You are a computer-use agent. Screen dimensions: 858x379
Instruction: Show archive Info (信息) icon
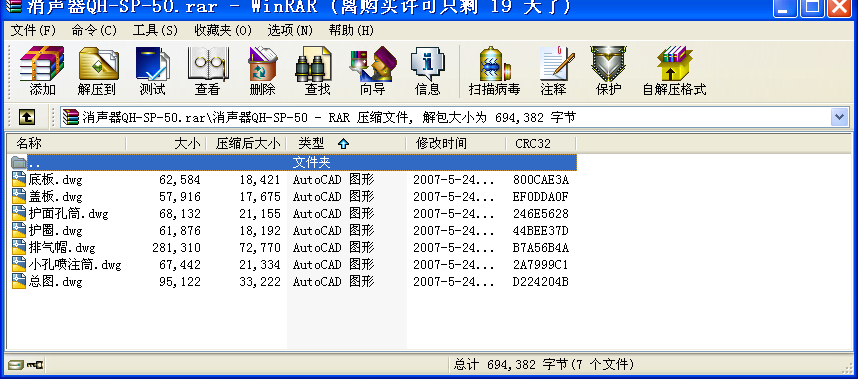(427, 71)
